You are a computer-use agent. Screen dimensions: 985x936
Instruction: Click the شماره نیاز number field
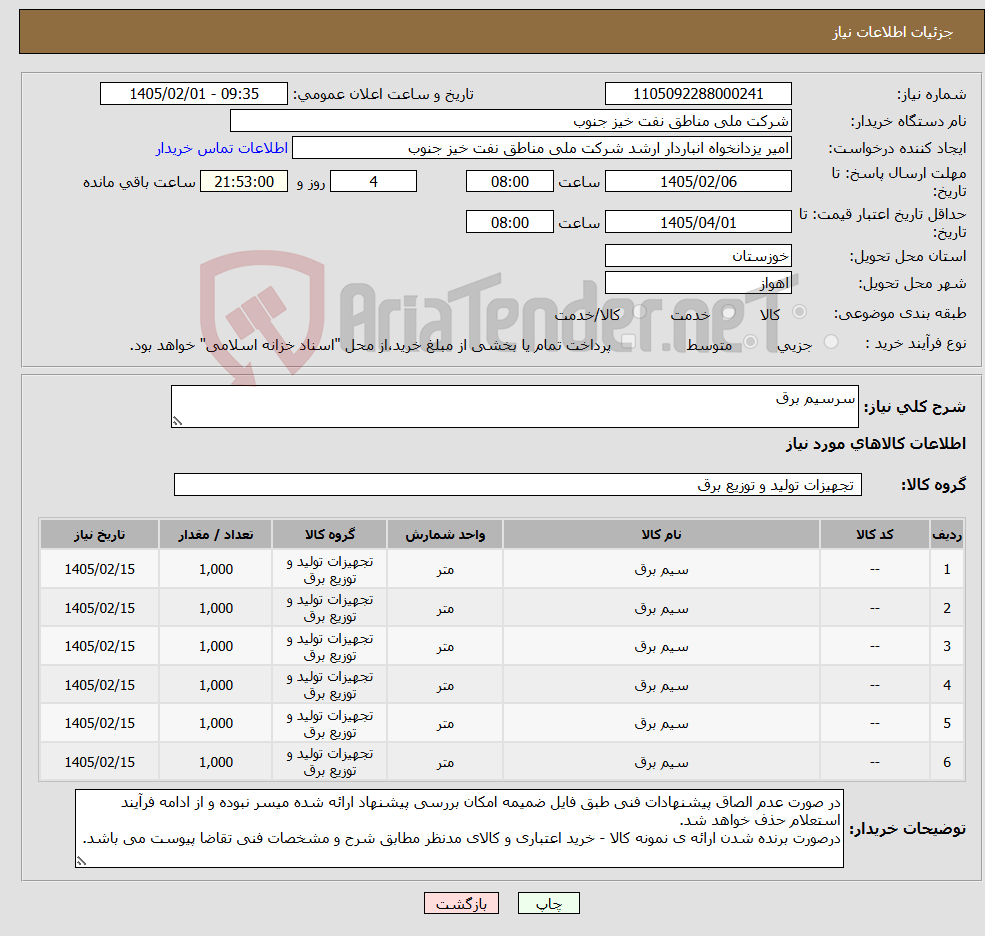698,94
